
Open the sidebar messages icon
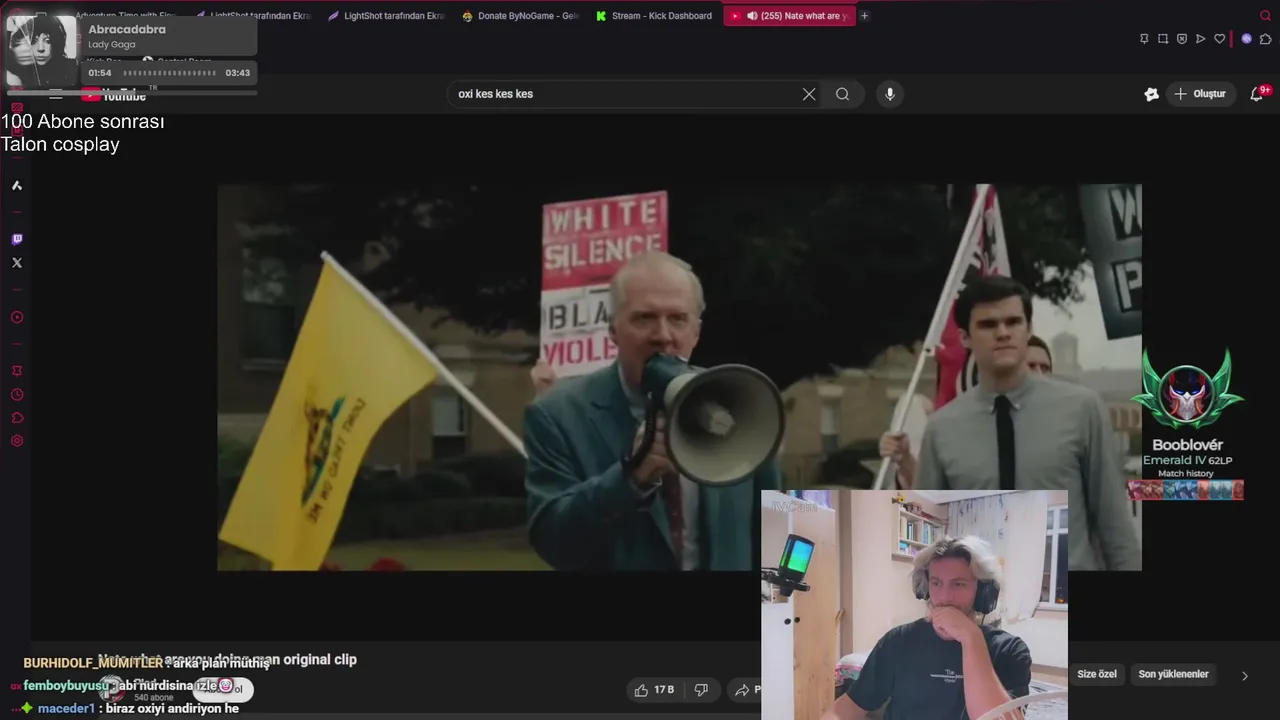tap(17, 418)
